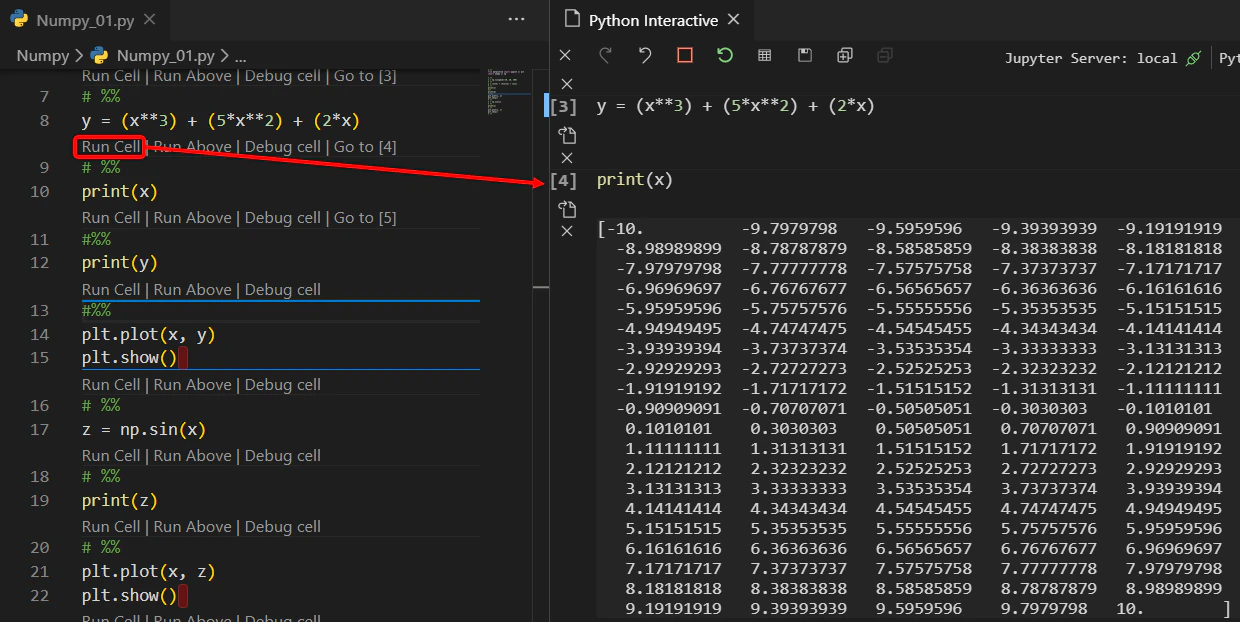Restart the kernel using the green circular arrow
Image resolution: width=1240 pixels, height=622 pixels.
pos(725,56)
